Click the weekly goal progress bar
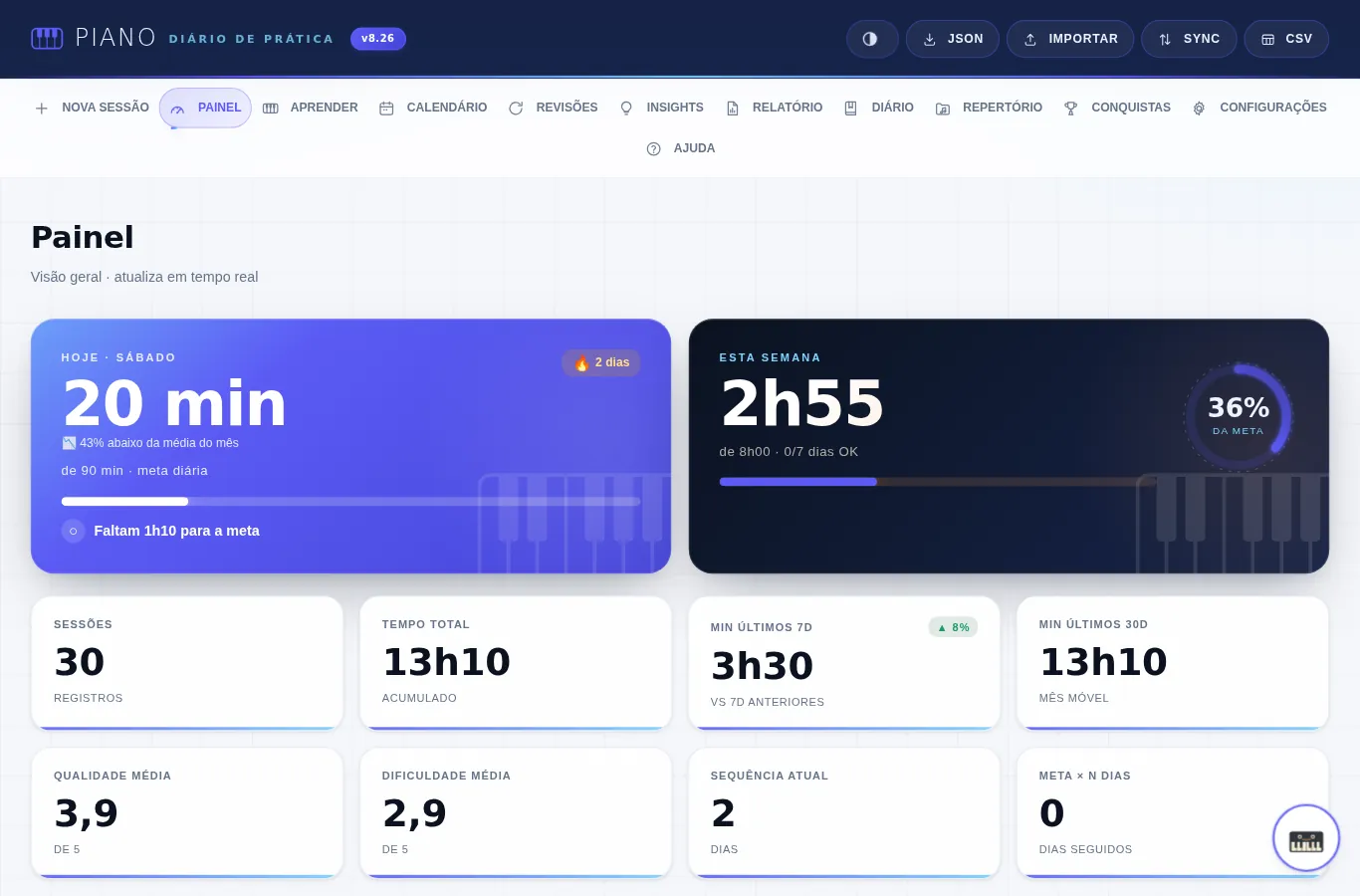Viewport: 1360px width, 896px height. click(x=938, y=482)
